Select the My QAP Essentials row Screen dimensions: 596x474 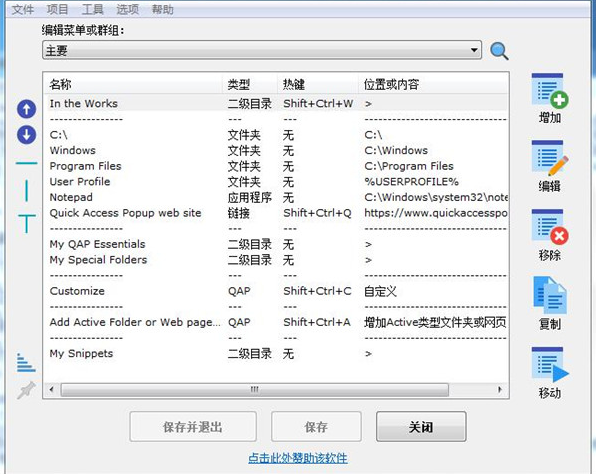pyautogui.click(x=276, y=244)
